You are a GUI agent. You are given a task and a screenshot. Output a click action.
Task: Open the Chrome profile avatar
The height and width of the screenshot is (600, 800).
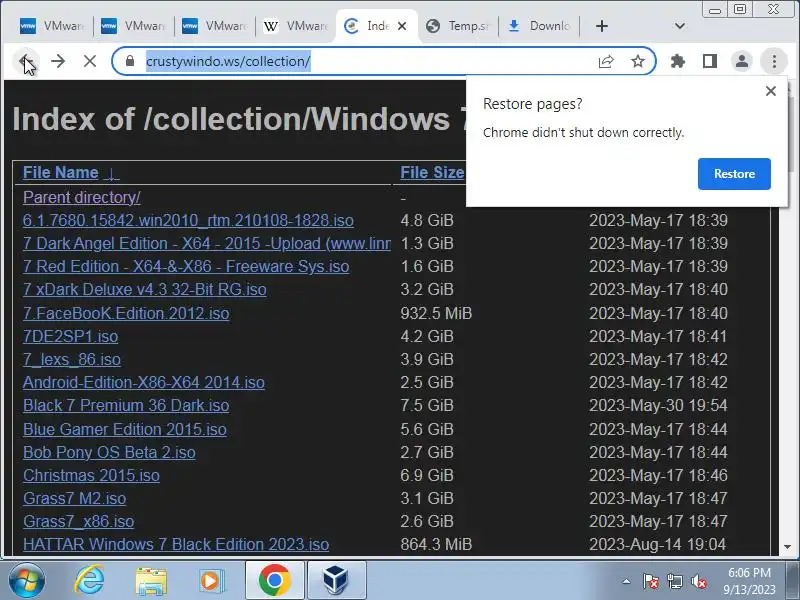pyautogui.click(x=742, y=61)
